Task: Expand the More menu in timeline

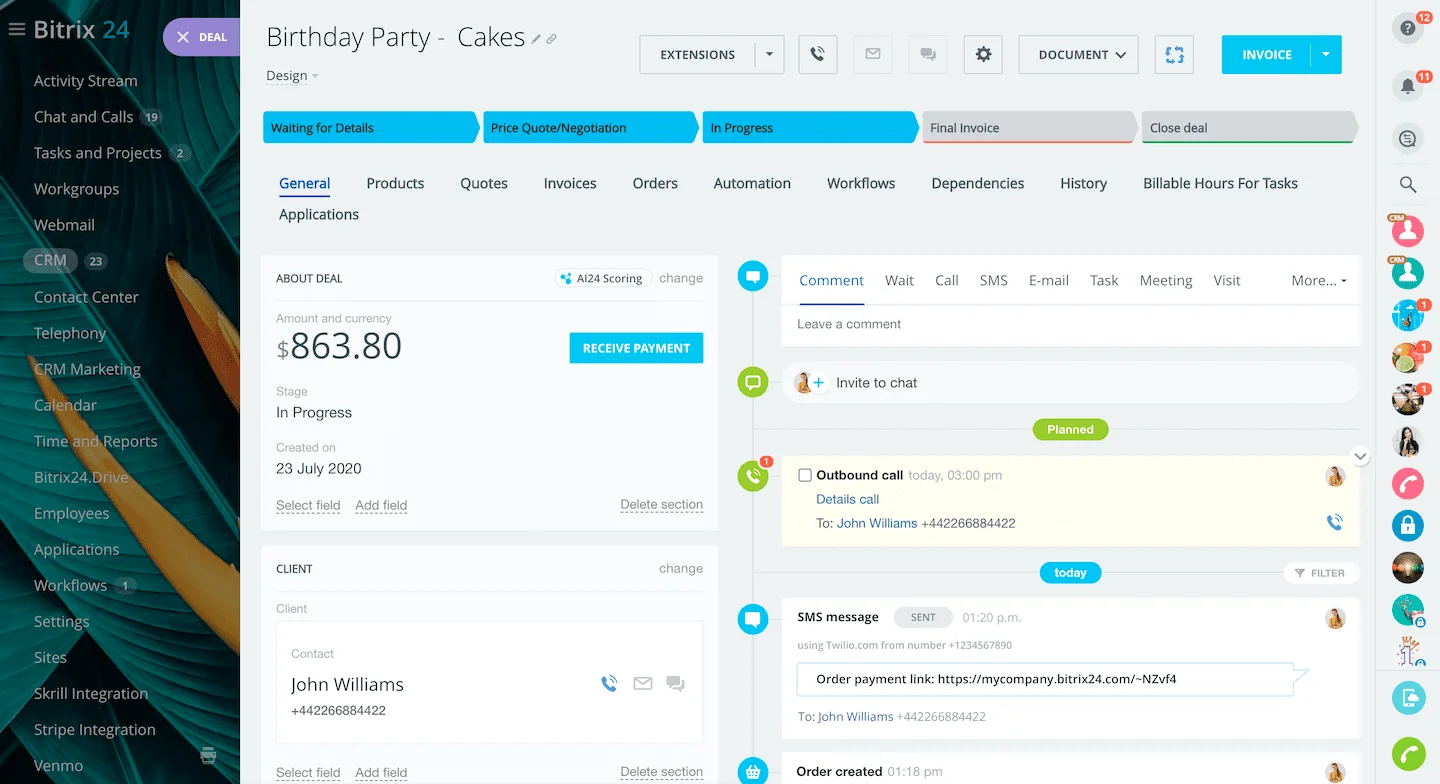Action: point(1318,281)
